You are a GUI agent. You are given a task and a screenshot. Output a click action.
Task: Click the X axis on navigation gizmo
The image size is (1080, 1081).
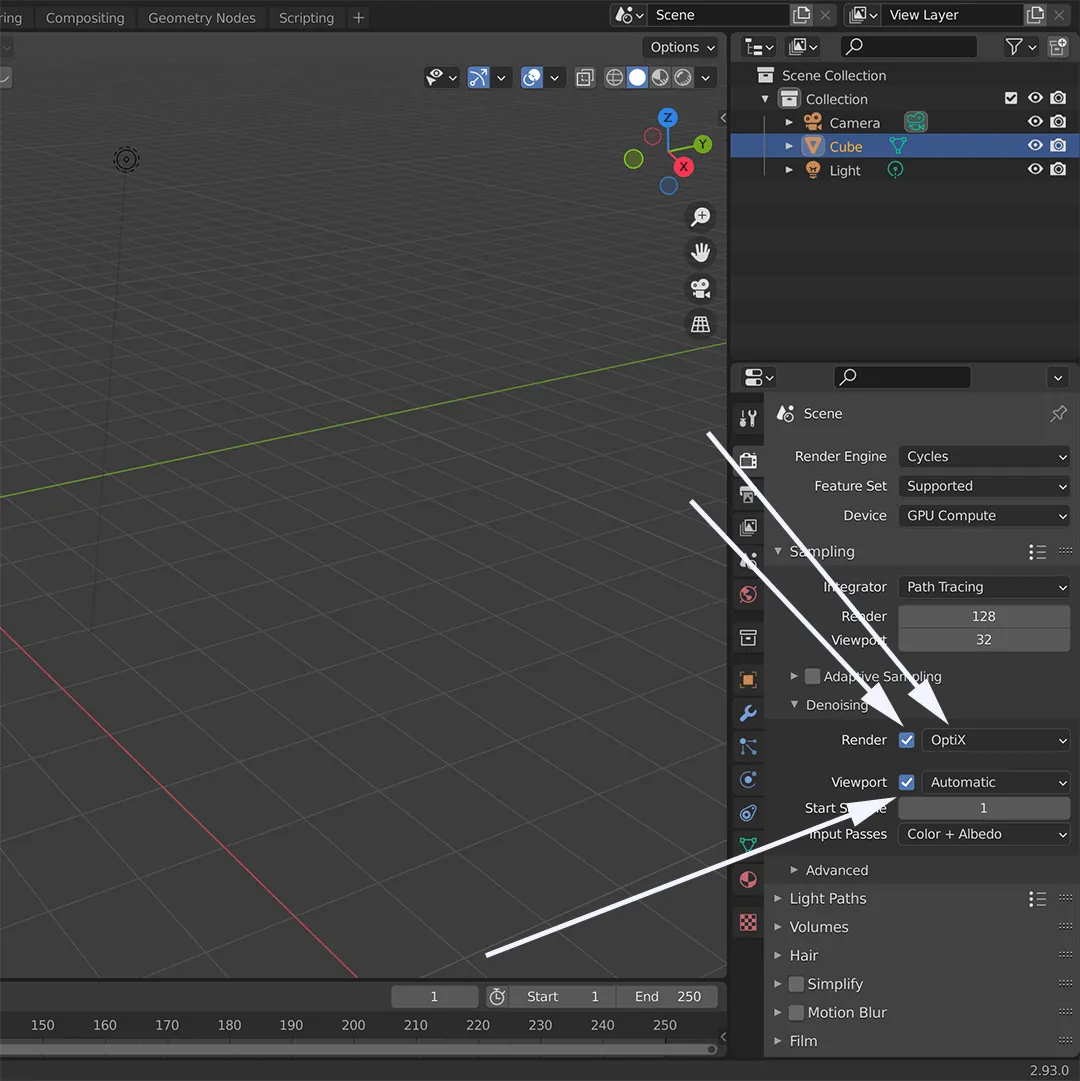[x=684, y=166]
